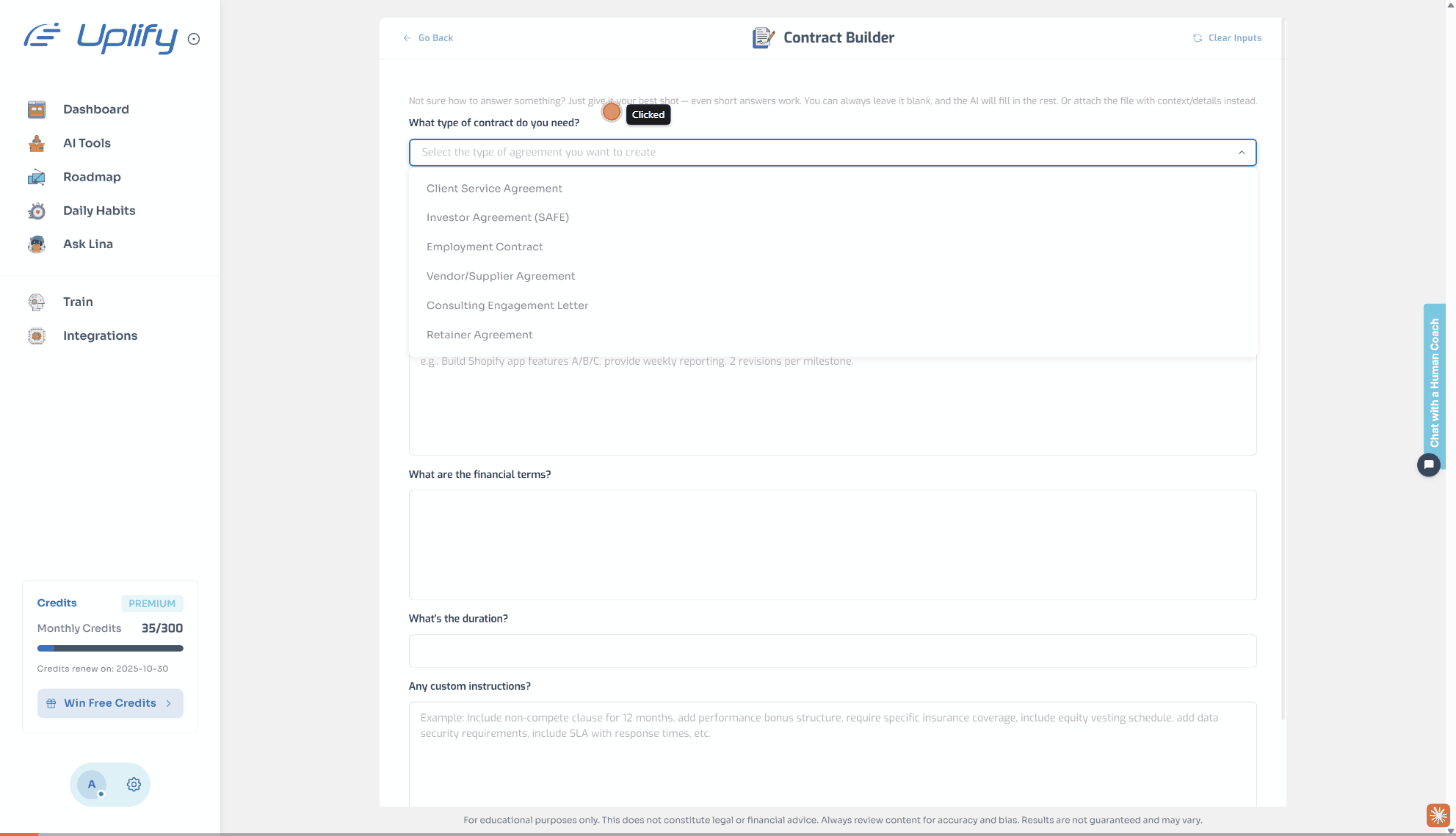
Task: Click the duration input field
Action: pyautogui.click(x=832, y=651)
